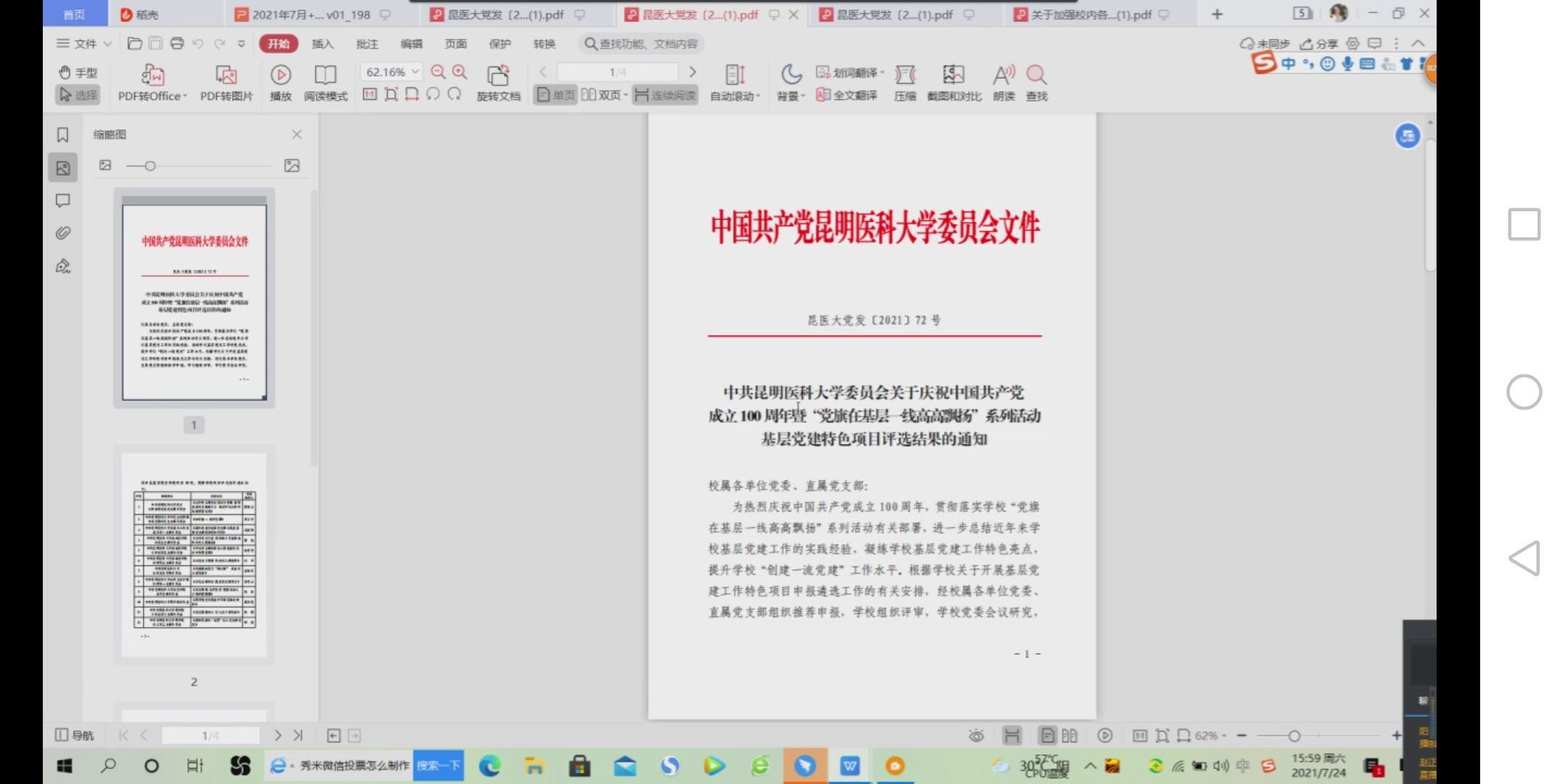Screen dimensions: 1568x784
Task: Enable 单页 single page view
Action: (556, 95)
